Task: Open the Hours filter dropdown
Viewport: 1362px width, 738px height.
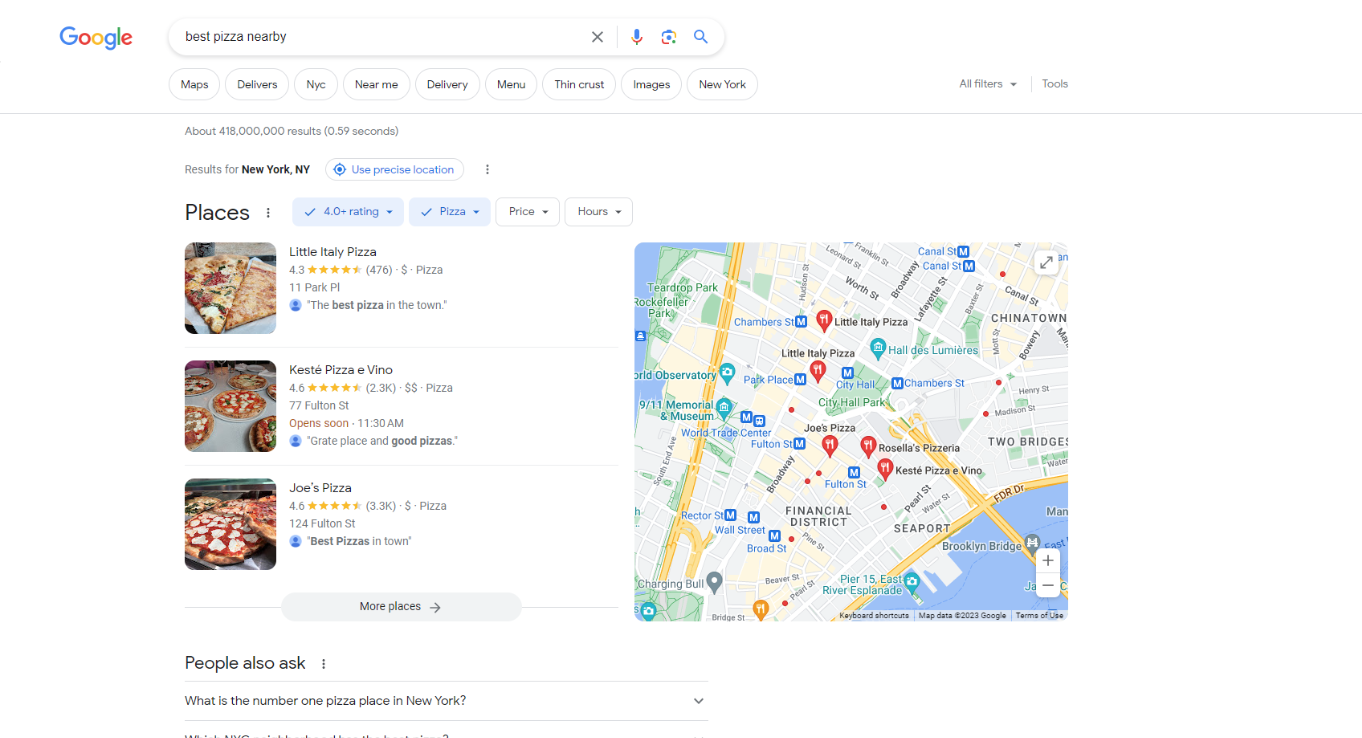Action: coord(599,212)
